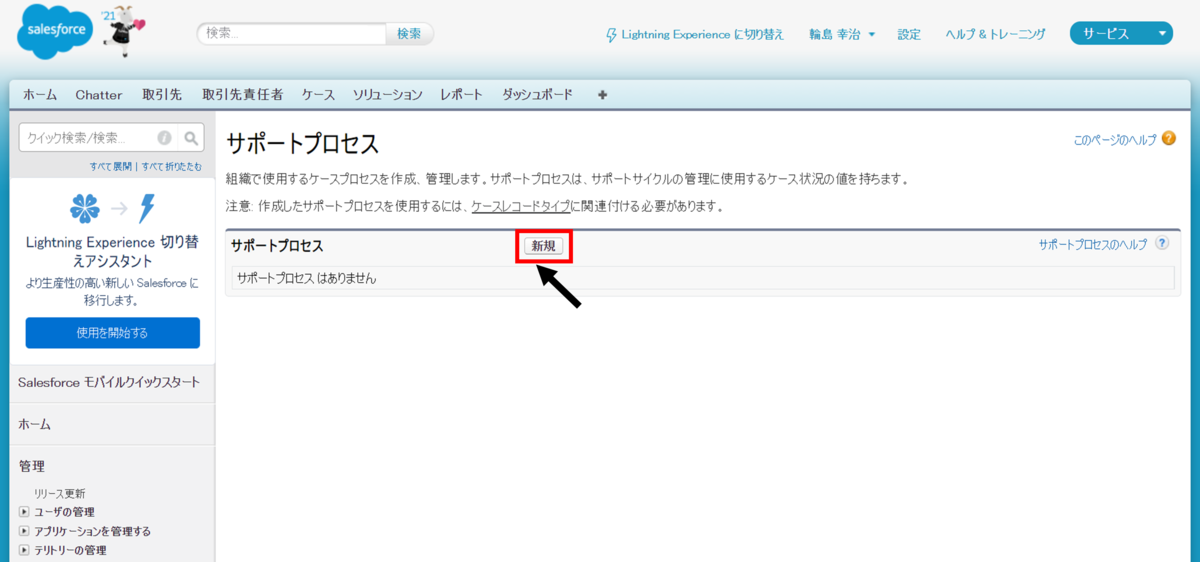Open リリース更新 in sidebar
The image size is (1200, 562).
coord(60,493)
